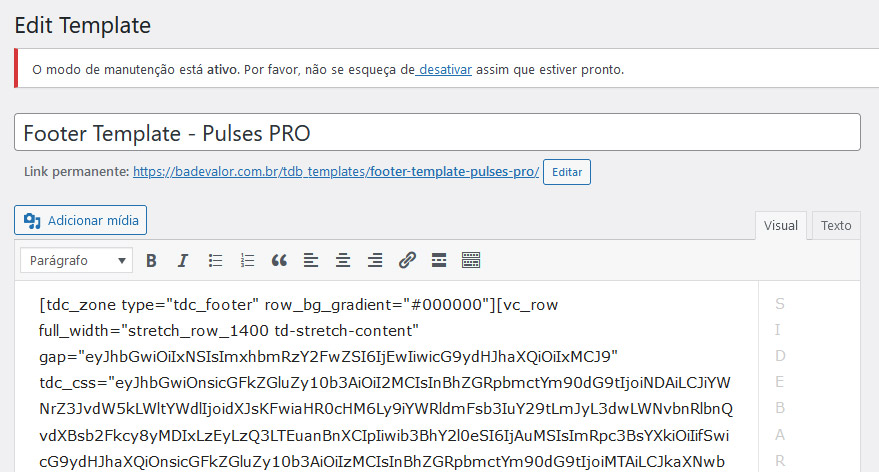Click the tdc_zone shortcode first line
This screenshot has width=879, height=472.
(x=298, y=304)
